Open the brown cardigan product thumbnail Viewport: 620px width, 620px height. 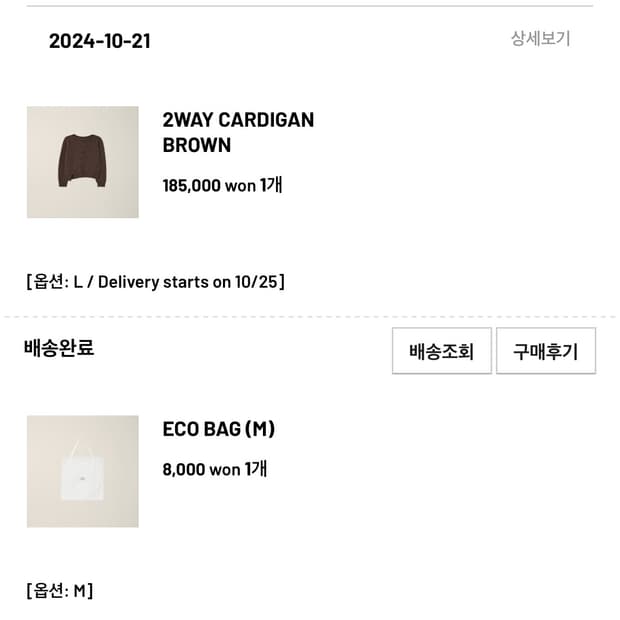82,162
